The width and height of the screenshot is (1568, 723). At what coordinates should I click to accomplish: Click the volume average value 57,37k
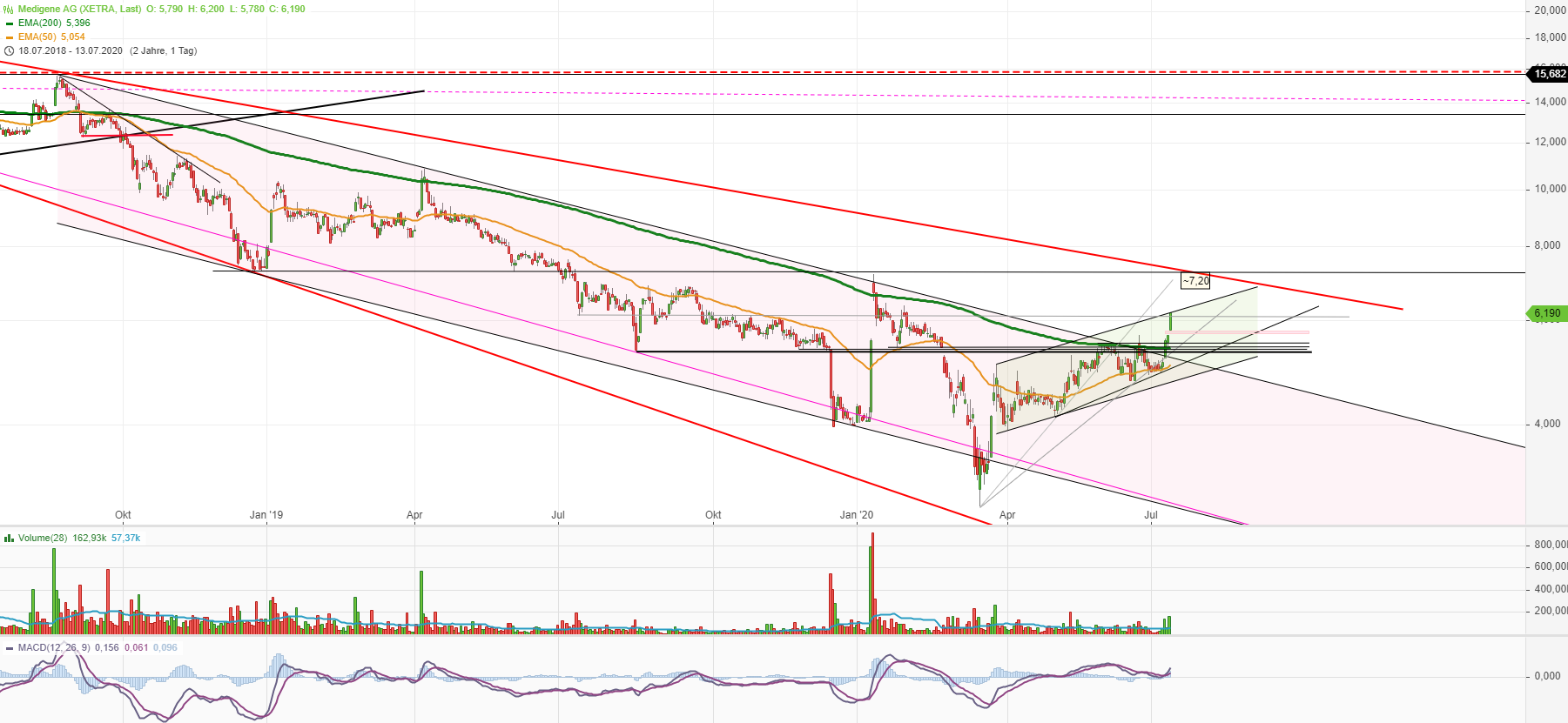pyautogui.click(x=126, y=538)
